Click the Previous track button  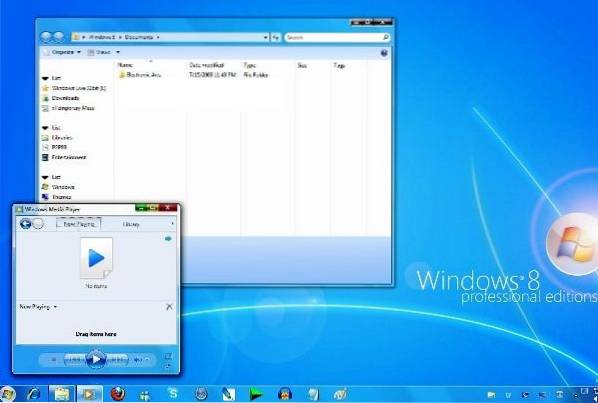pyautogui.click(x=74, y=360)
